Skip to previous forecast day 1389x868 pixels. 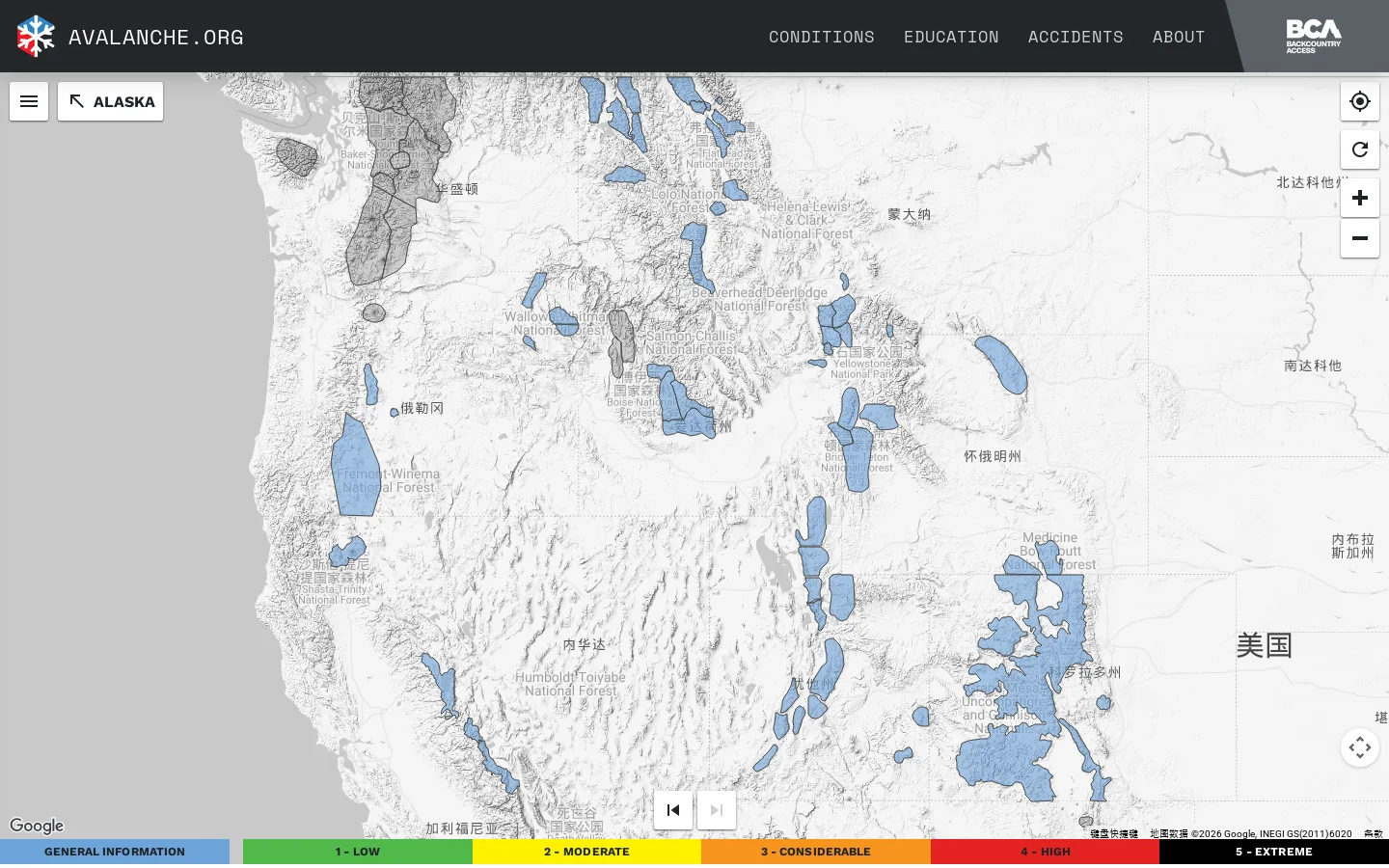(x=673, y=810)
